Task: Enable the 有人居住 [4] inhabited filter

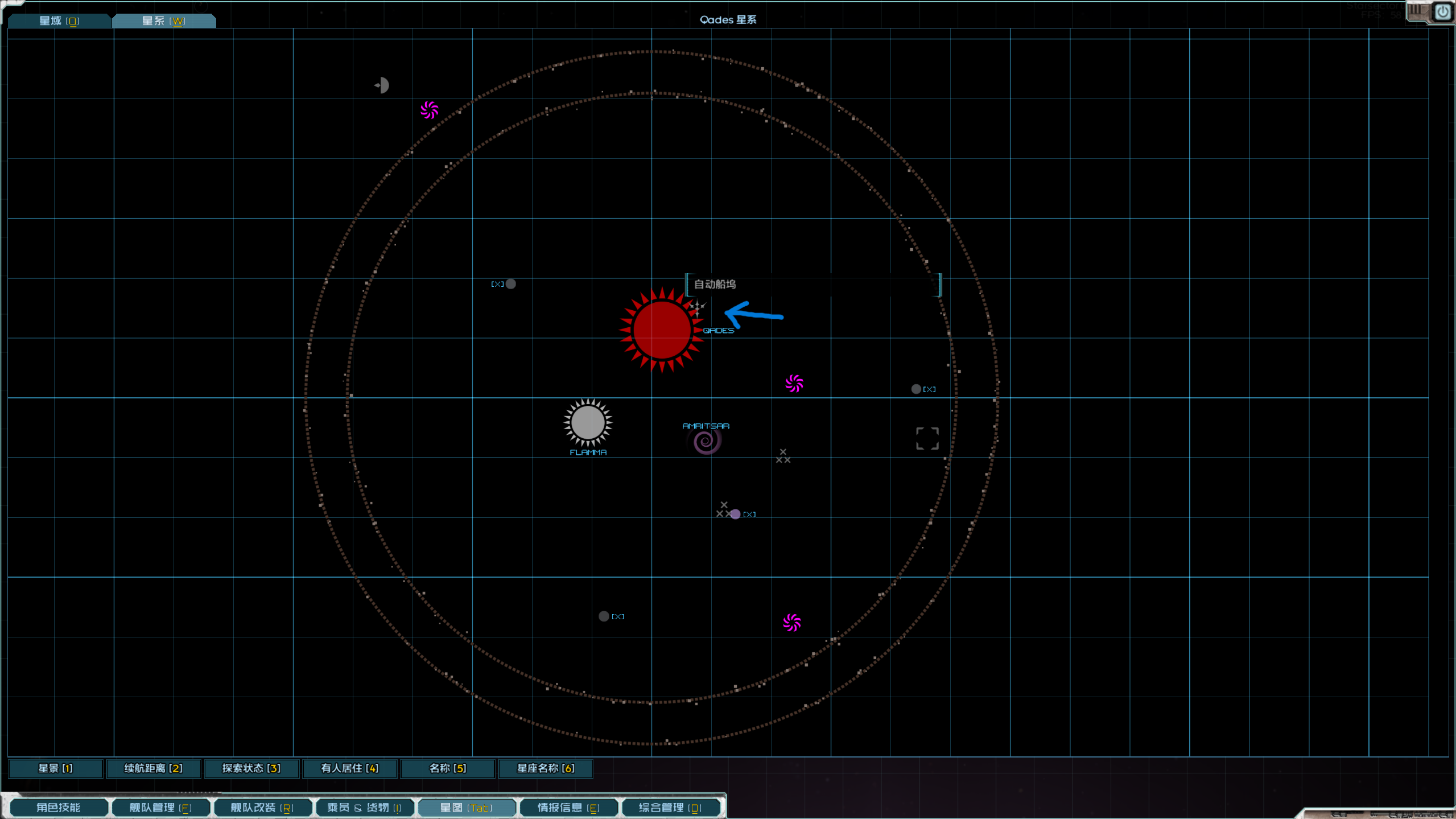Action: click(349, 768)
